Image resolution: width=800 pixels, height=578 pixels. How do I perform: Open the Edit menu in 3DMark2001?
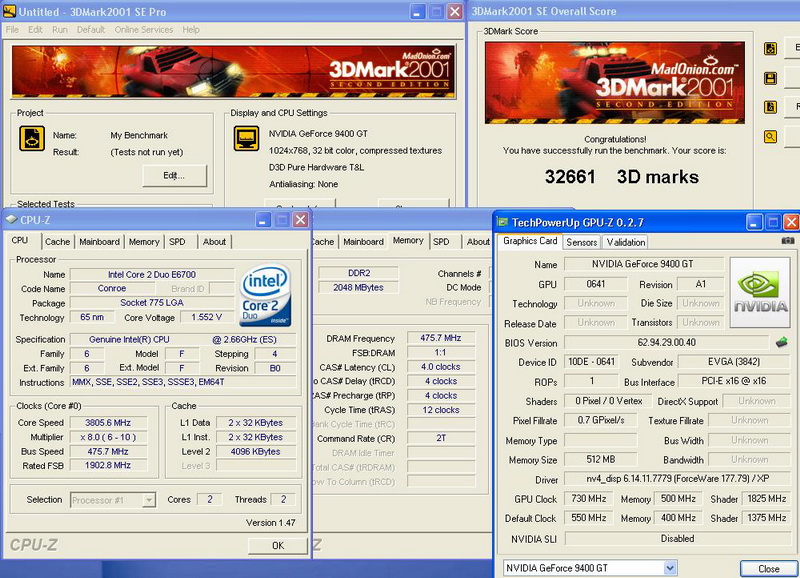point(35,30)
